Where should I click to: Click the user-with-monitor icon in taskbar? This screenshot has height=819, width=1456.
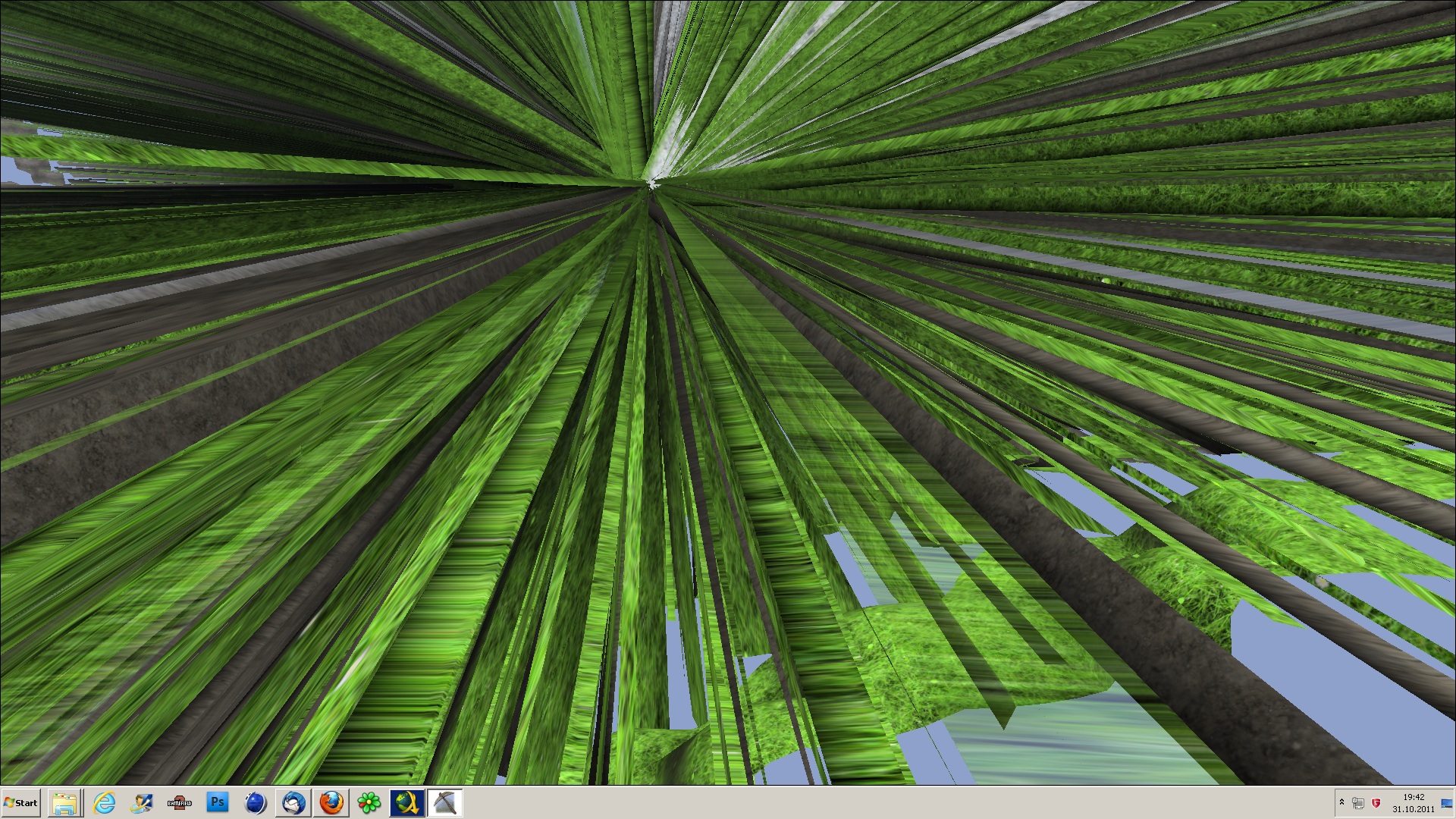[x=142, y=802]
